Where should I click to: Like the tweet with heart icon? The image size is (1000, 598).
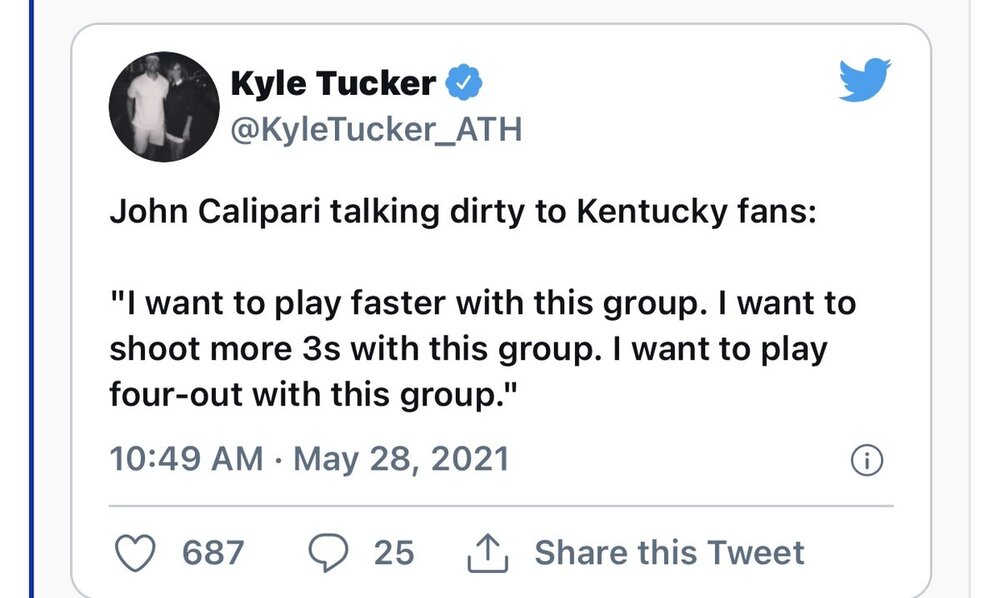tap(135, 552)
